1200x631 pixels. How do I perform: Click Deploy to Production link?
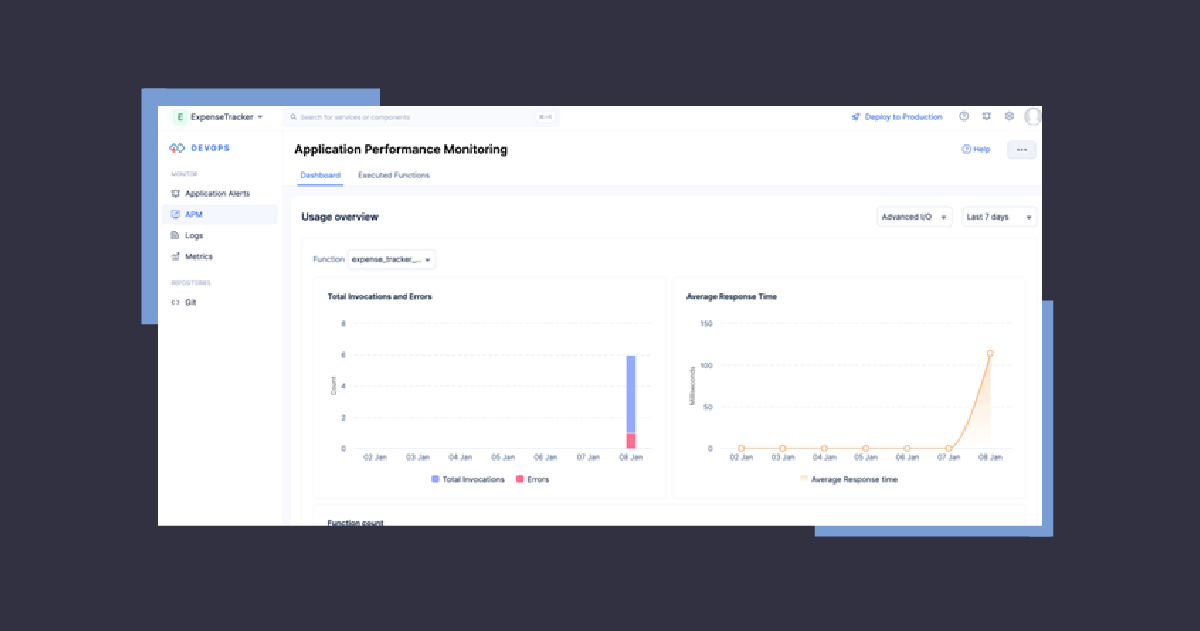click(897, 117)
